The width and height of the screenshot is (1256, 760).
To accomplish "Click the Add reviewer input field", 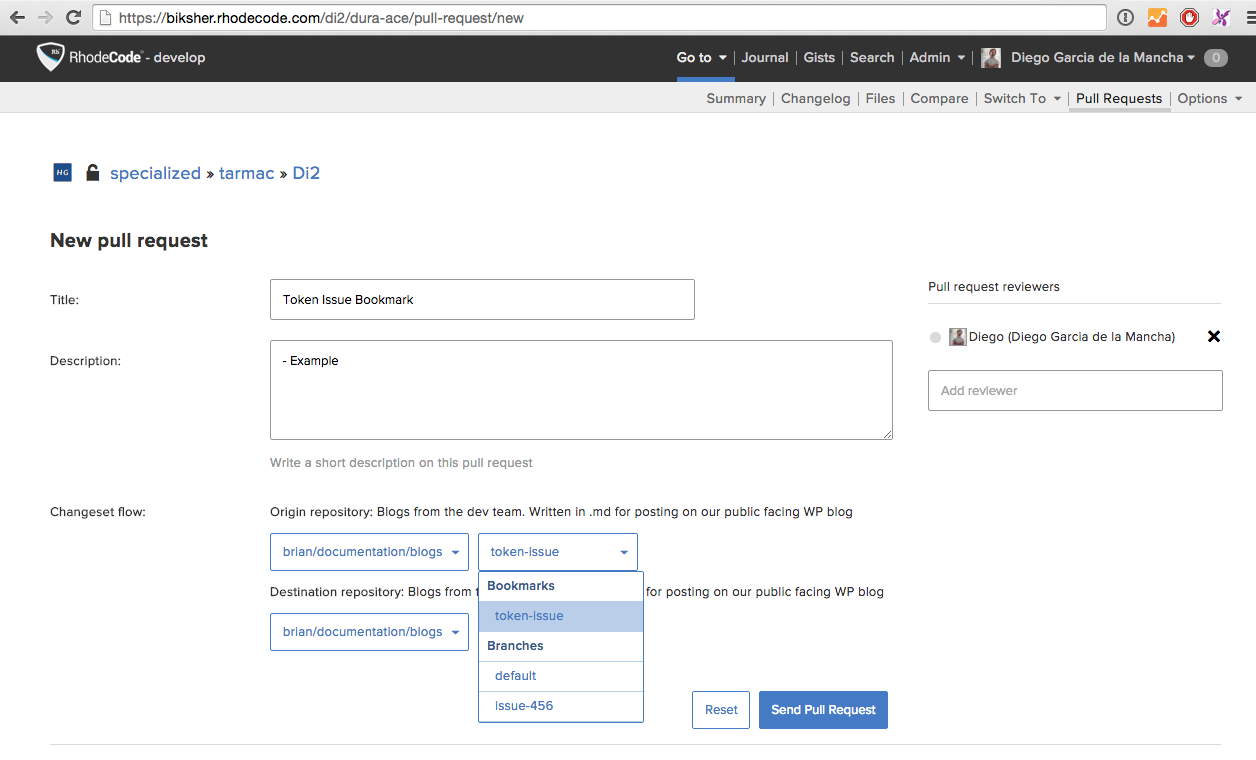I will (1074, 391).
